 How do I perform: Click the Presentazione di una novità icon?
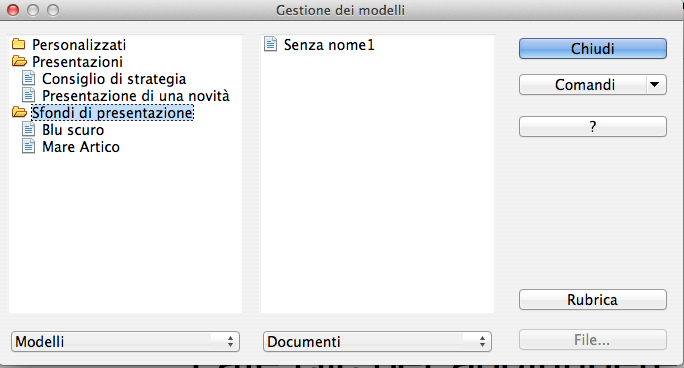pyautogui.click(x=29, y=95)
